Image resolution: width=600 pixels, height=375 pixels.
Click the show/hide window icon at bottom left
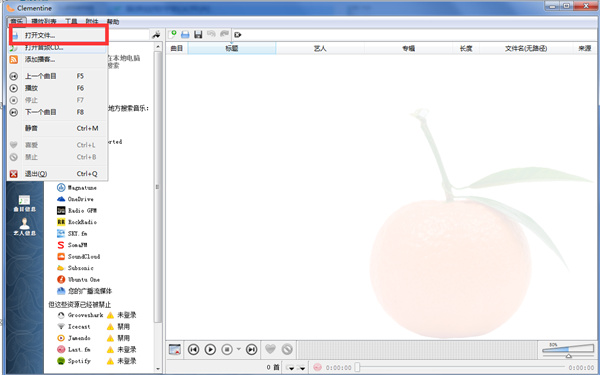(x=175, y=349)
